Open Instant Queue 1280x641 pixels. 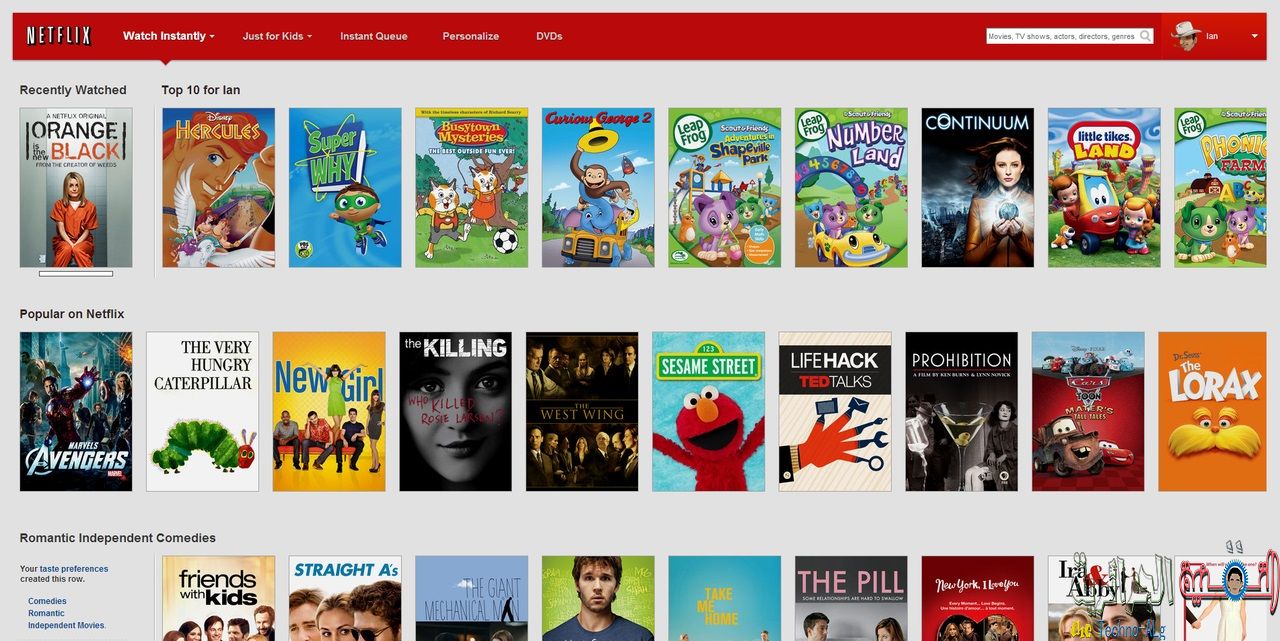click(x=374, y=36)
